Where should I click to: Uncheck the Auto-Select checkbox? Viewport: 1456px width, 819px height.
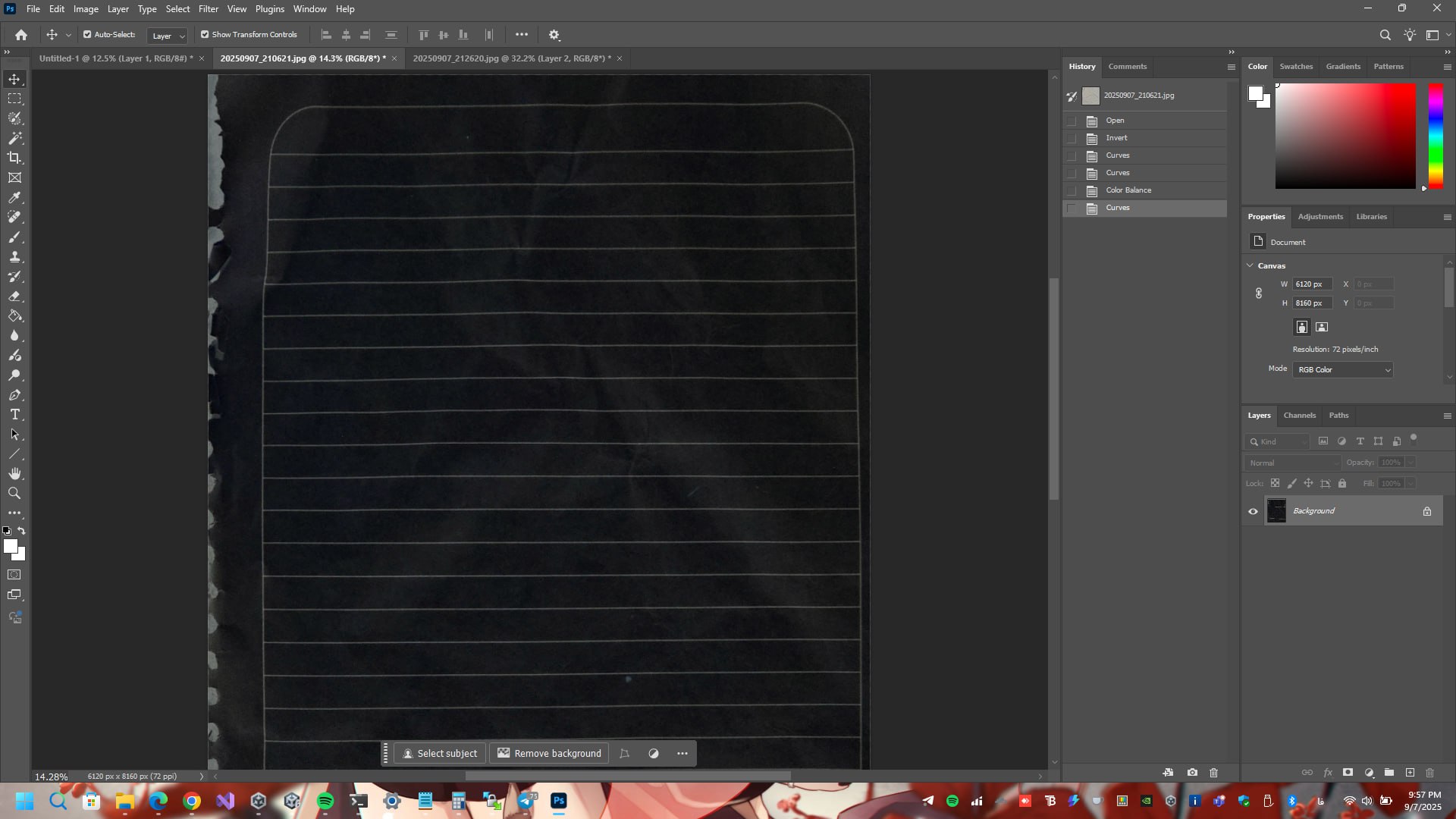click(87, 35)
